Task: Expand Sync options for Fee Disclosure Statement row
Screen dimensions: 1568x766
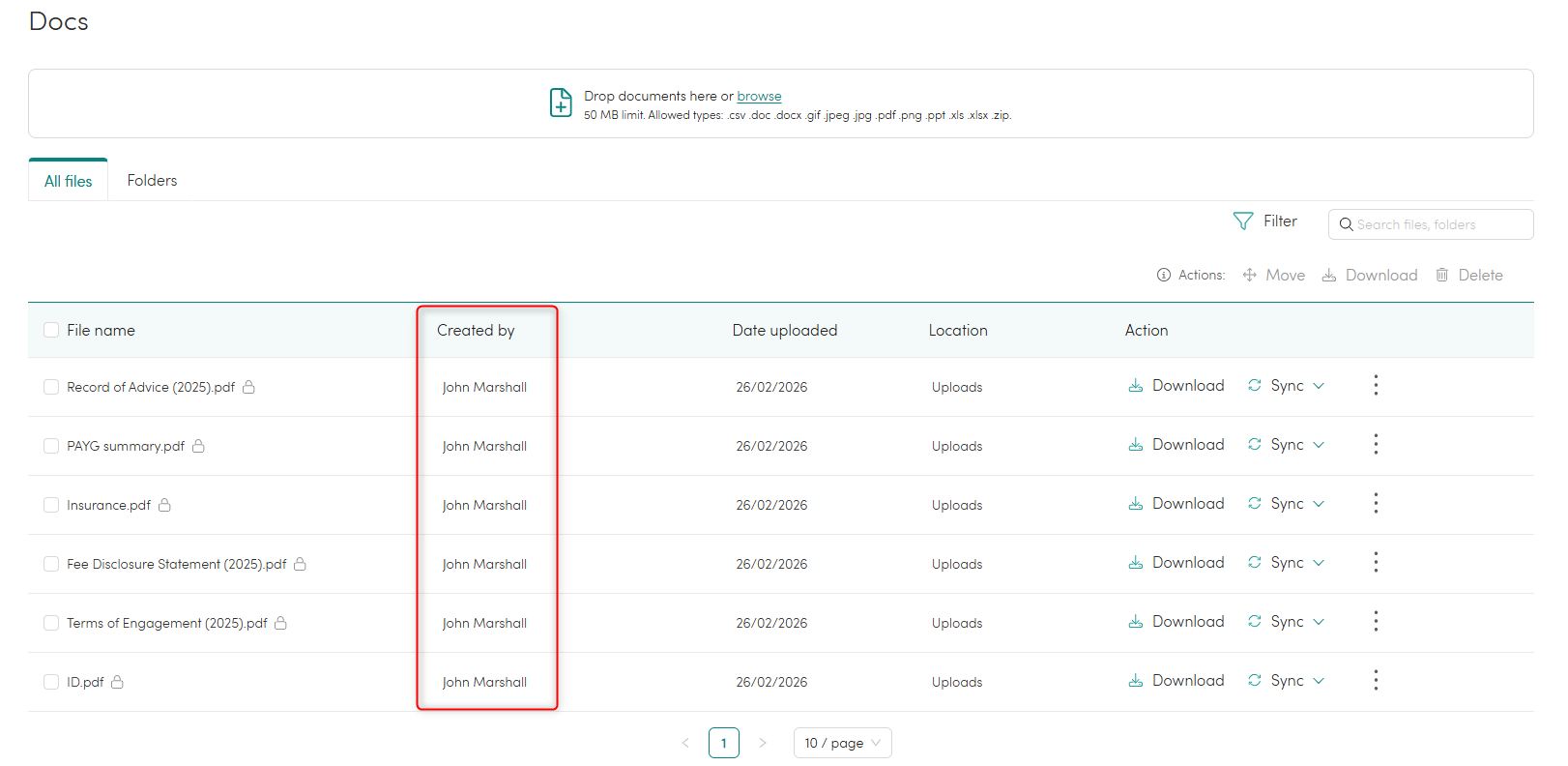Action: coord(1319,563)
